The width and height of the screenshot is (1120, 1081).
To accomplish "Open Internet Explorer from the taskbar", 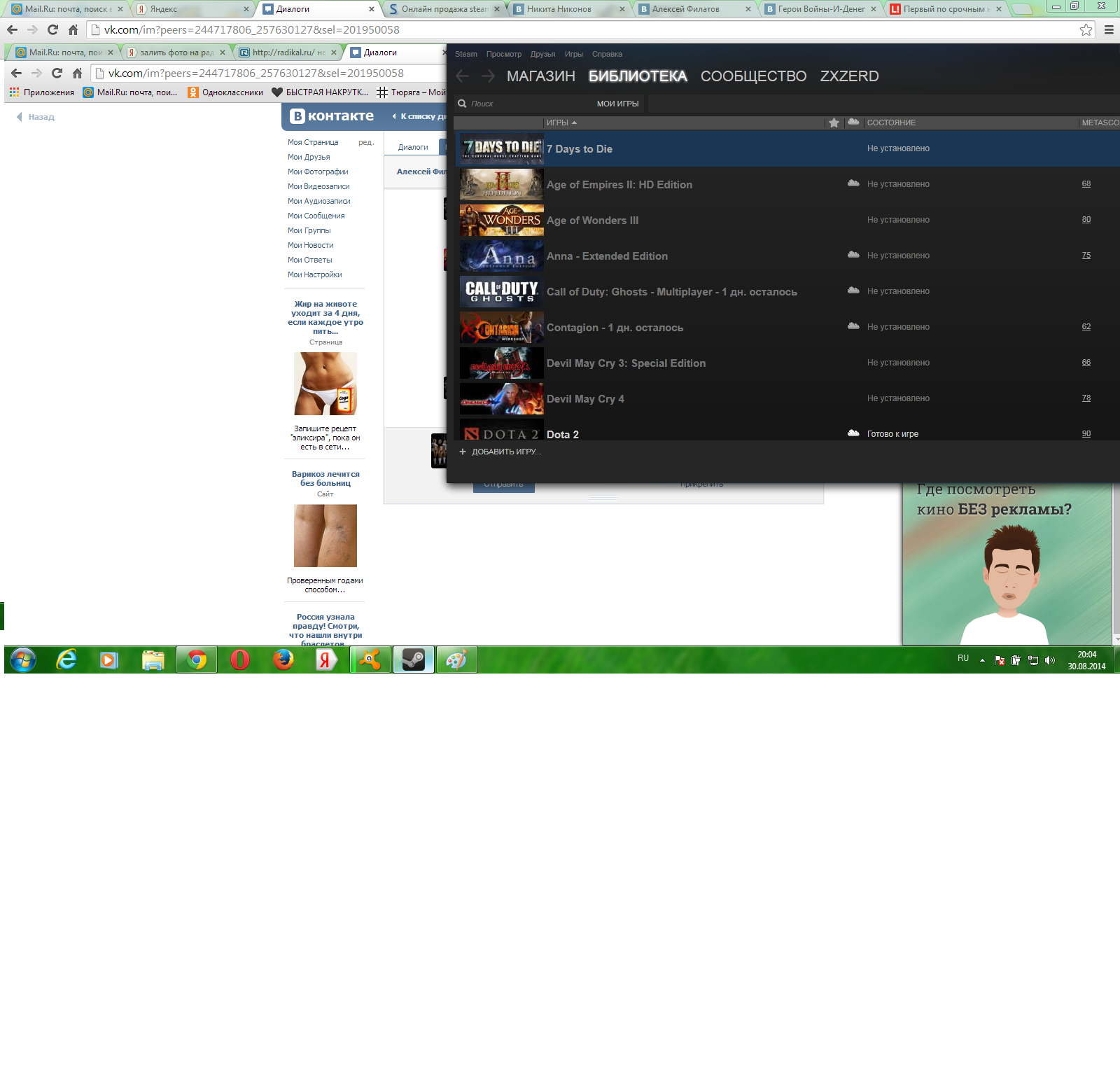I will click(66, 660).
